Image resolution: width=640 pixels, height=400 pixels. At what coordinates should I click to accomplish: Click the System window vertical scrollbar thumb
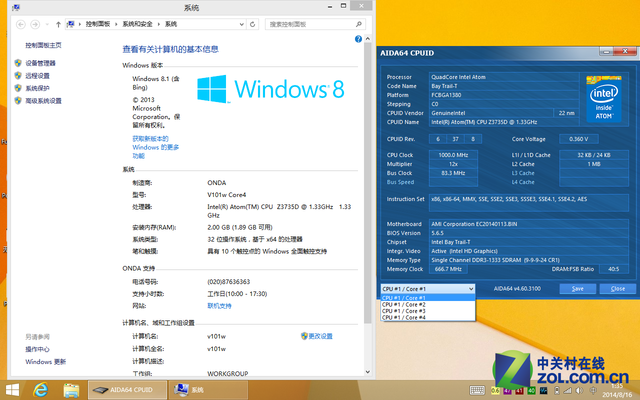point(368,184)
